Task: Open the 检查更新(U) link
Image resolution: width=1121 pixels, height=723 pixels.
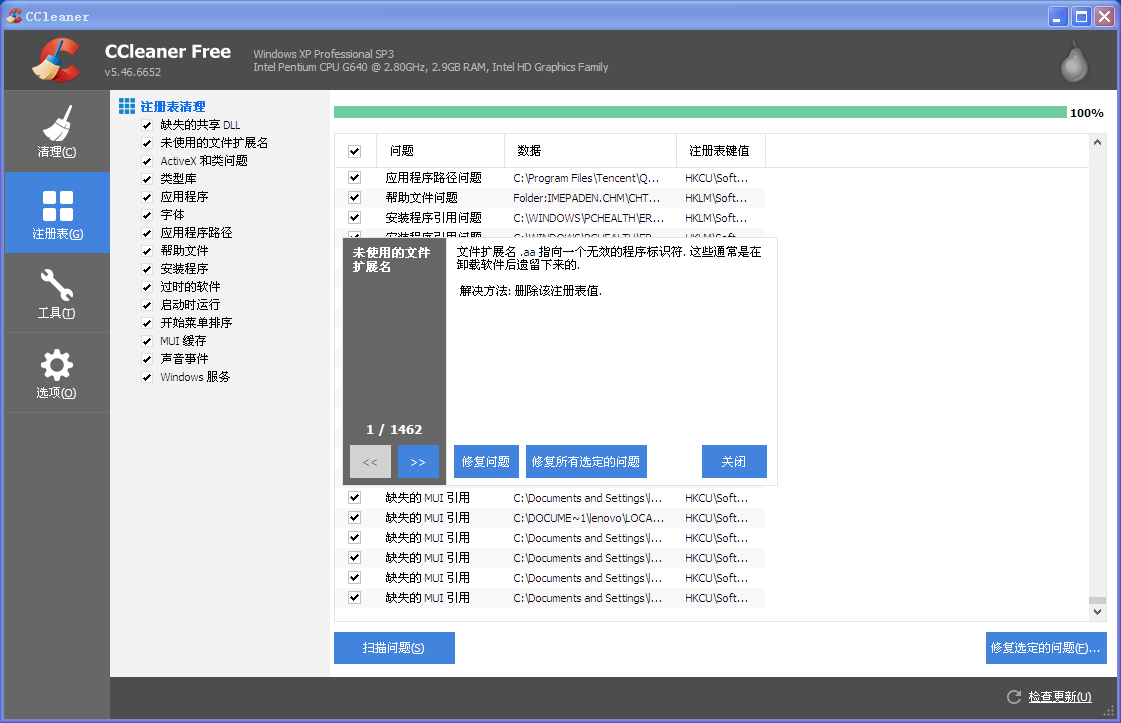Action: tap(1060, 697)
